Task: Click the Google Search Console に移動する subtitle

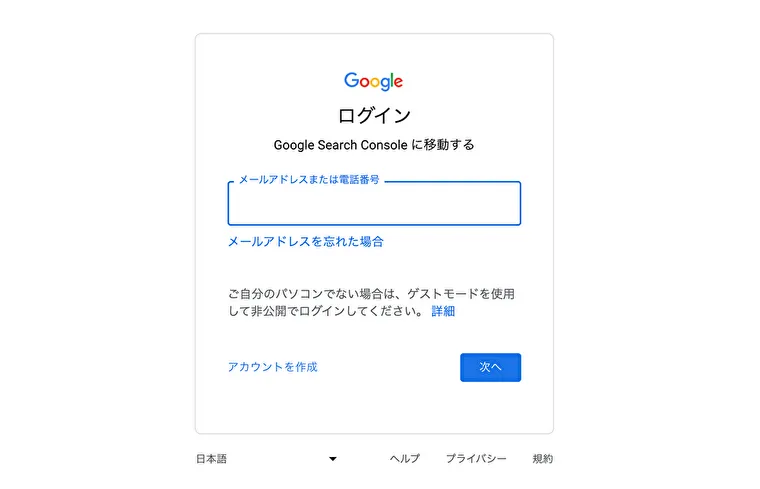Action: point(374,144)
